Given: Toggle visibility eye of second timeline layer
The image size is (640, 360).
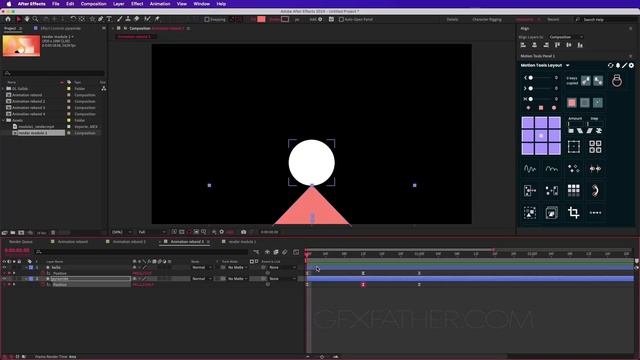Looking at the screenshot, I should [x=4, y=279].
